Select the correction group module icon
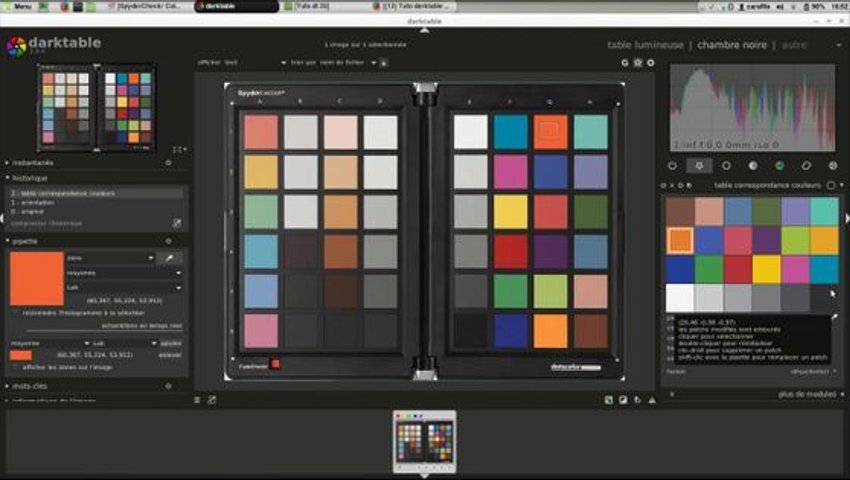850x480 pixels. [x=806, y=165]
